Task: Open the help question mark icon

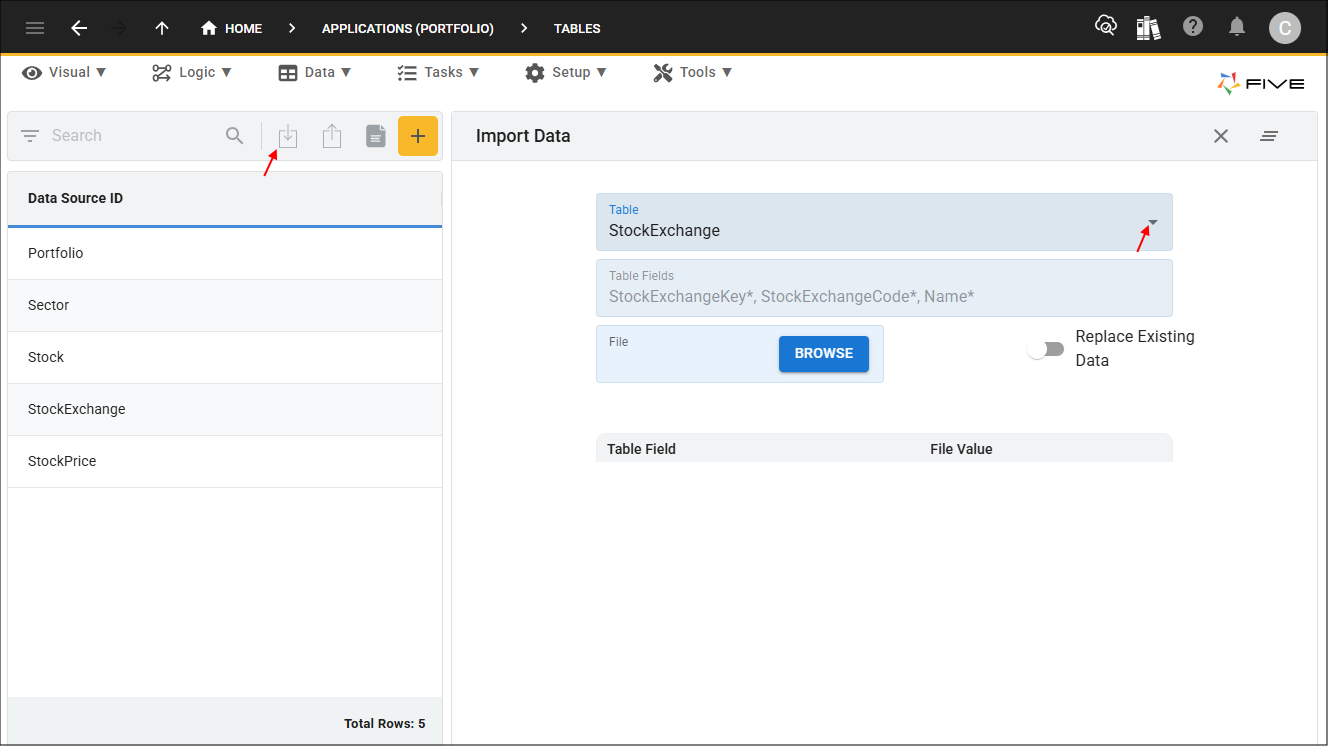Action: click(1193, 27)
